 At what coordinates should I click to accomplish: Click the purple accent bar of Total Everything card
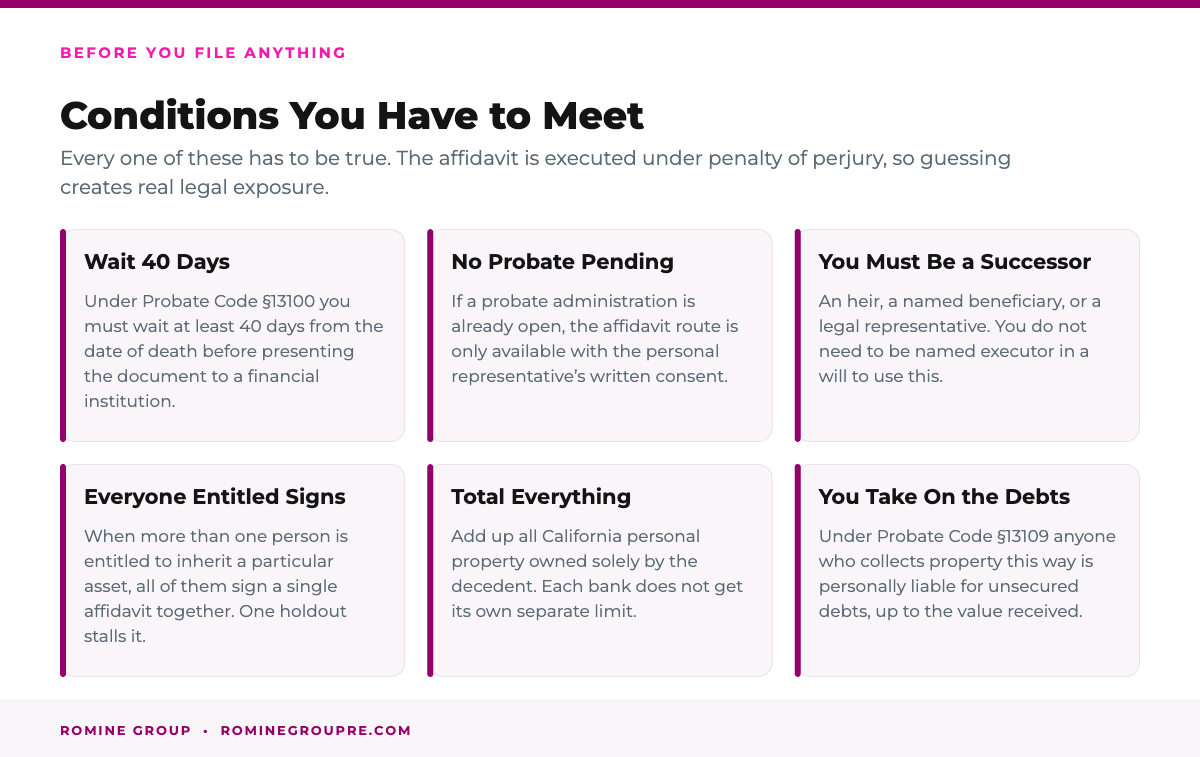point(430,570)
